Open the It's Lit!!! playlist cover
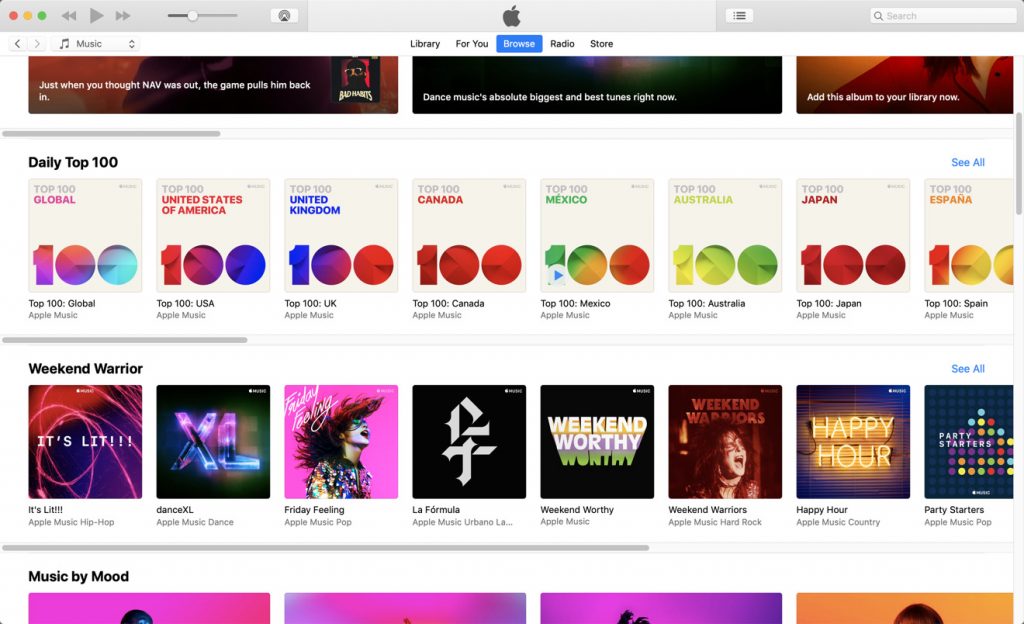 pyautogui.click(x=85, y=442)
